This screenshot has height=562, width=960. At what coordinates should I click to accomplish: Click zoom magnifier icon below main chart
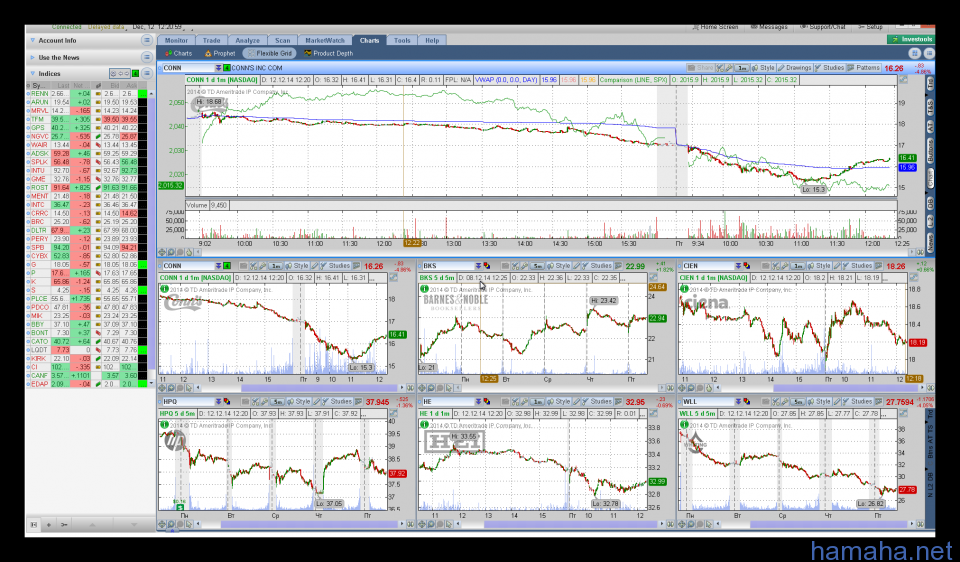point(171,252)
